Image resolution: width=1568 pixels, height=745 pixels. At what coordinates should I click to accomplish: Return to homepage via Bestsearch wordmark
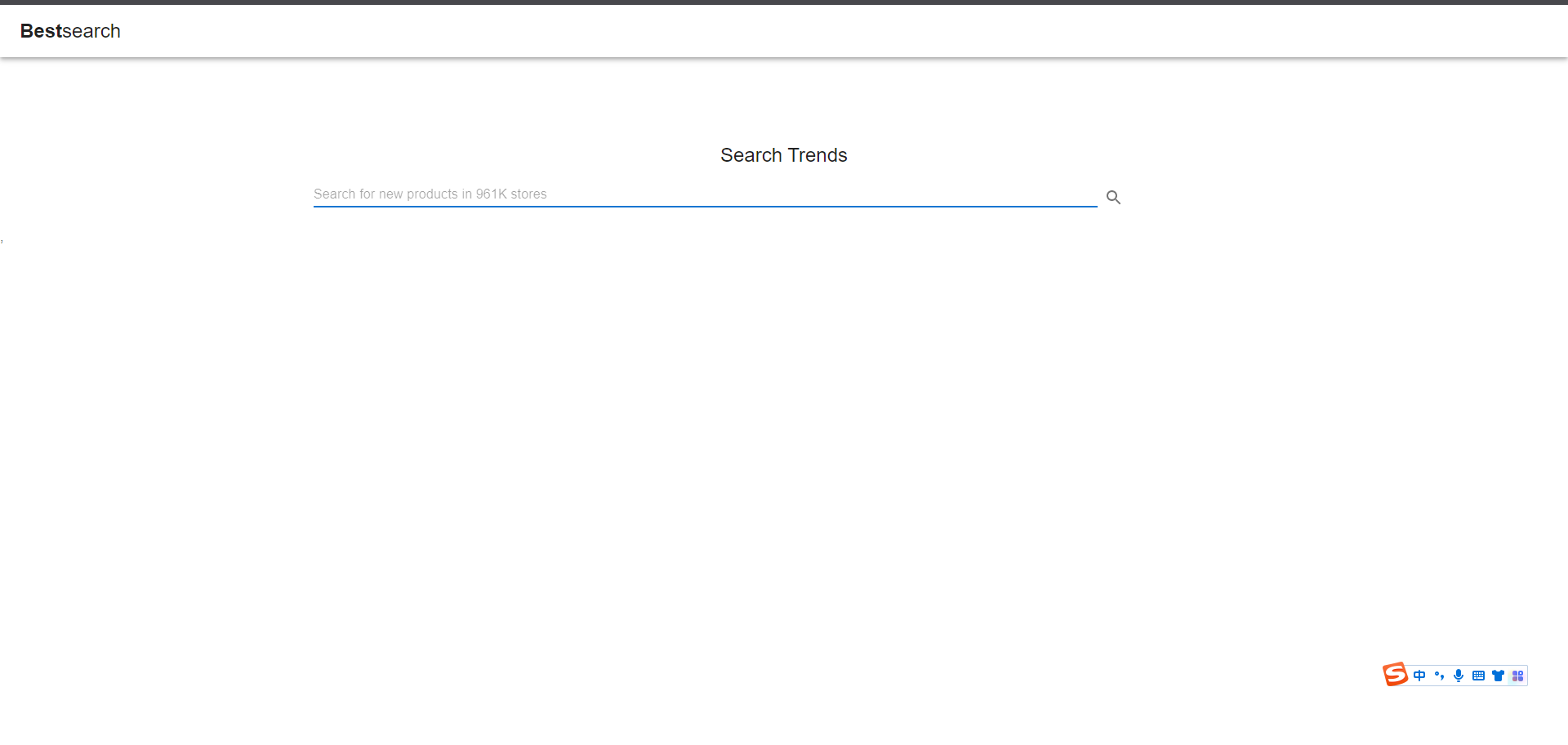click(69, 31)
